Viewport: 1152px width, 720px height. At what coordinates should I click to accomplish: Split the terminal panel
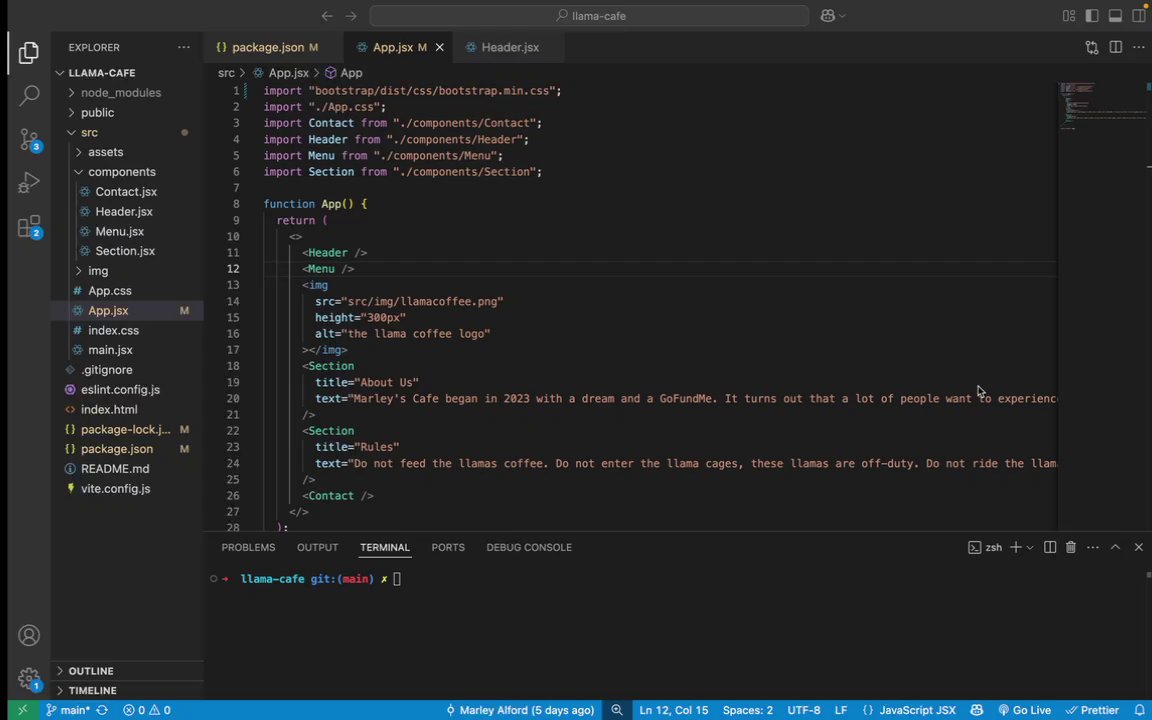click(1049, 547)
